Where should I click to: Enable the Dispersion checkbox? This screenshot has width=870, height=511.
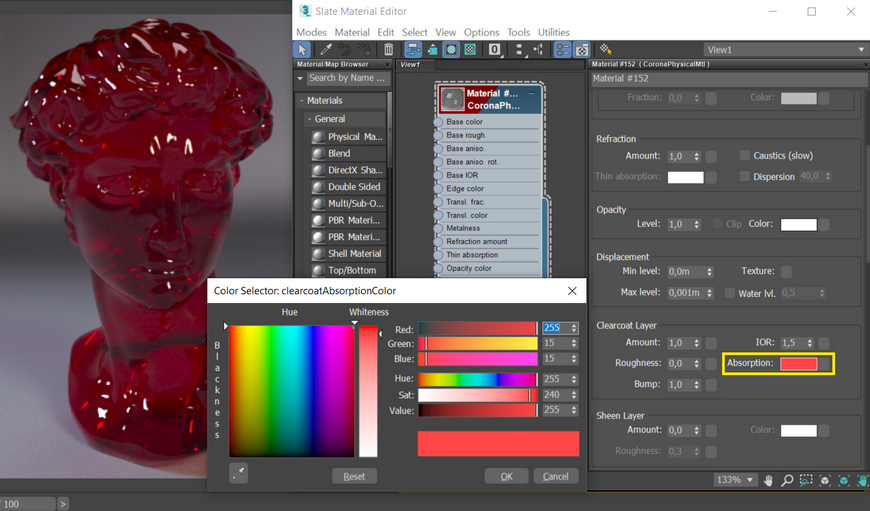pos(745,177)
